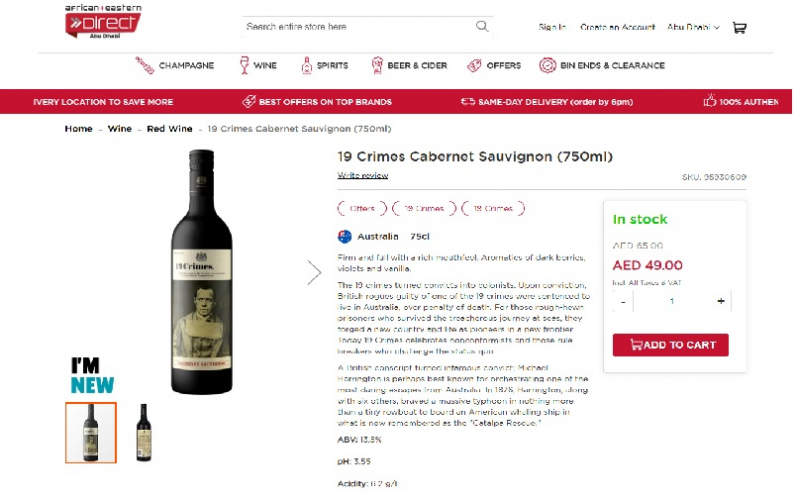Increase quantity with plus button
Image resolution: width=796 pixels, height=500 pixels.
click(720, 301)
